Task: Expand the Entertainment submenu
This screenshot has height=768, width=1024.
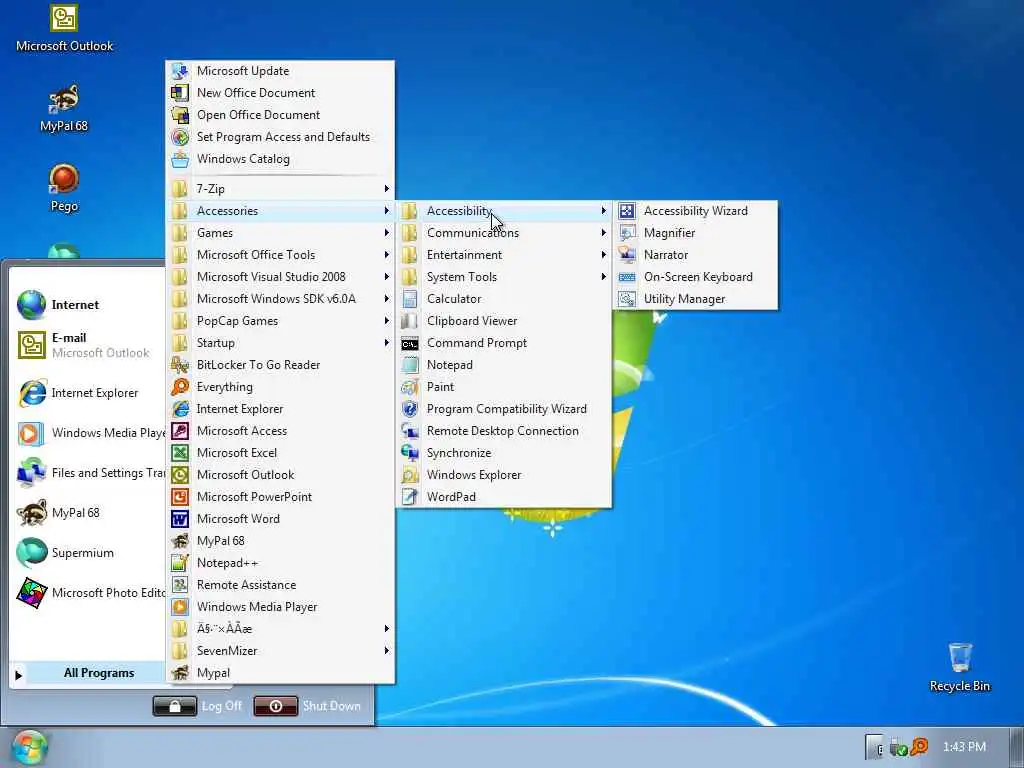Action: 504,255
